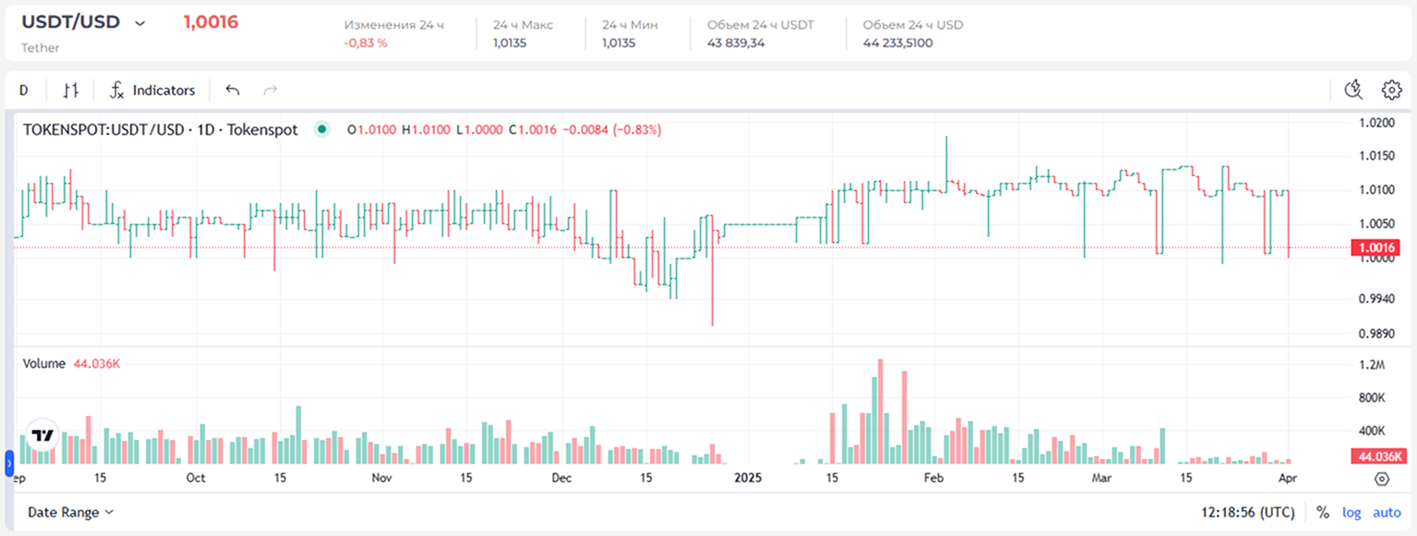
Task: Open the Date Range dropdown
Action: [x=70, y=512]
